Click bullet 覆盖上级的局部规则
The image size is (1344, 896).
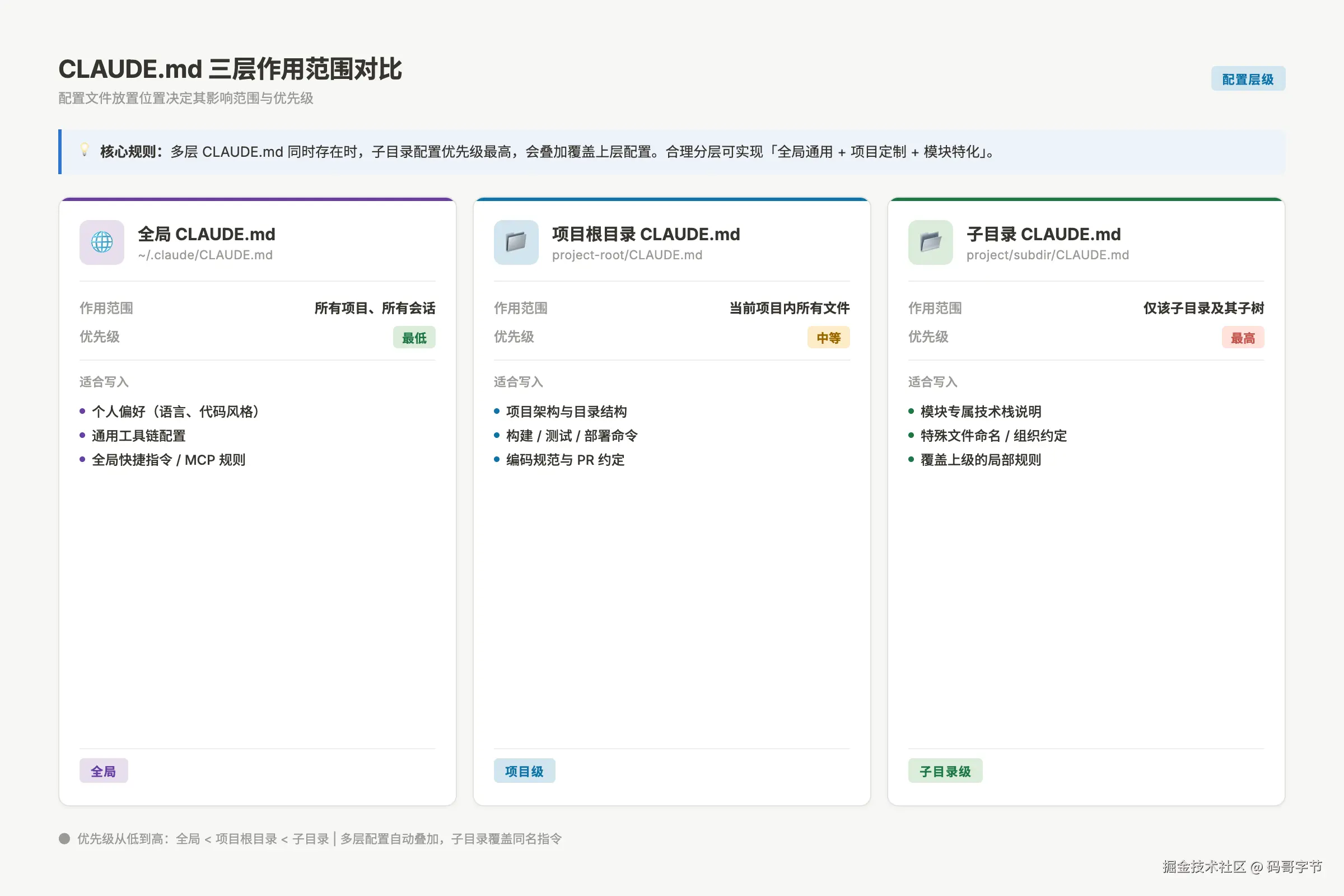click(x=981, y=459)
